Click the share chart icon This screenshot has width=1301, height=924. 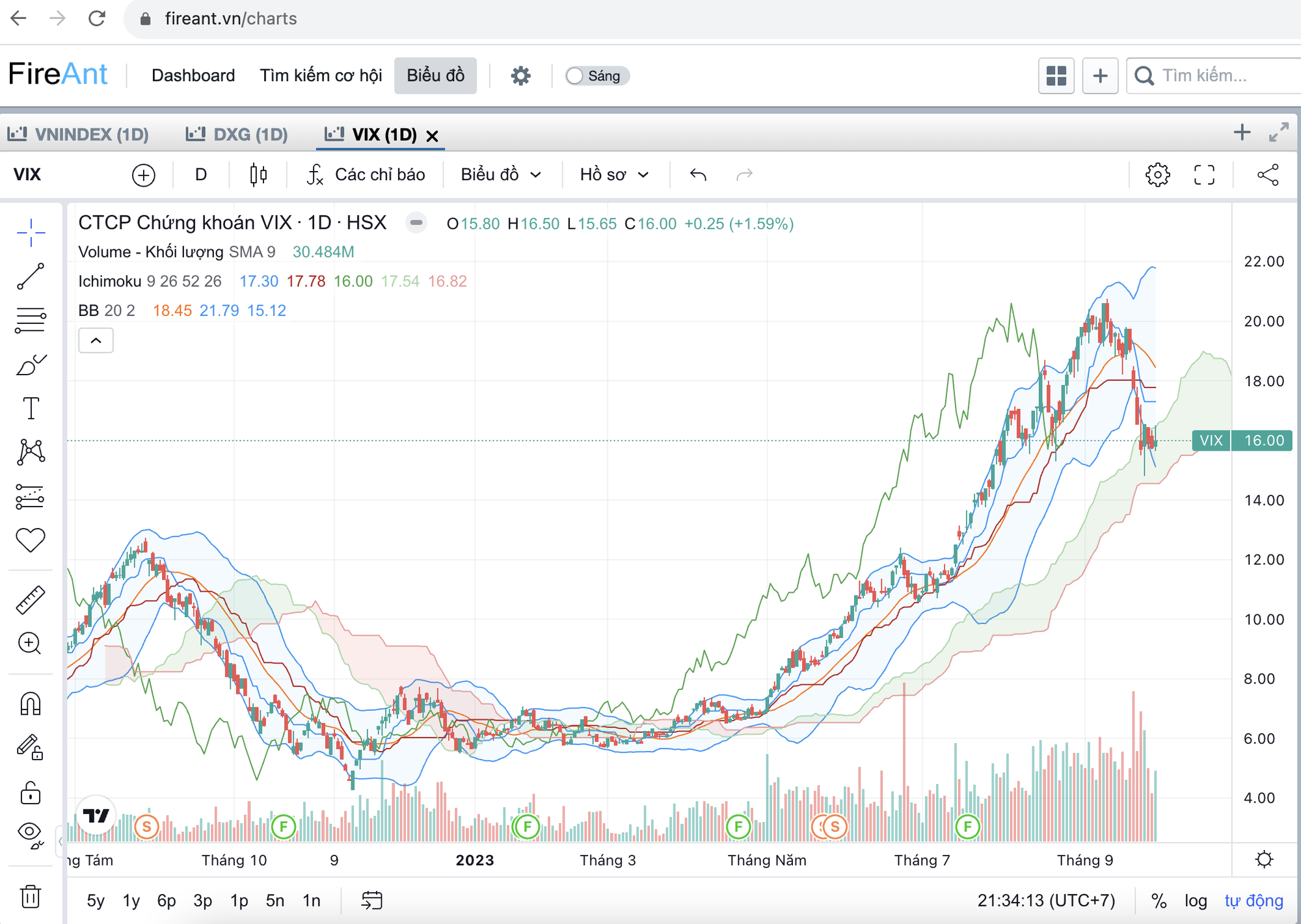coord(1268,175)
